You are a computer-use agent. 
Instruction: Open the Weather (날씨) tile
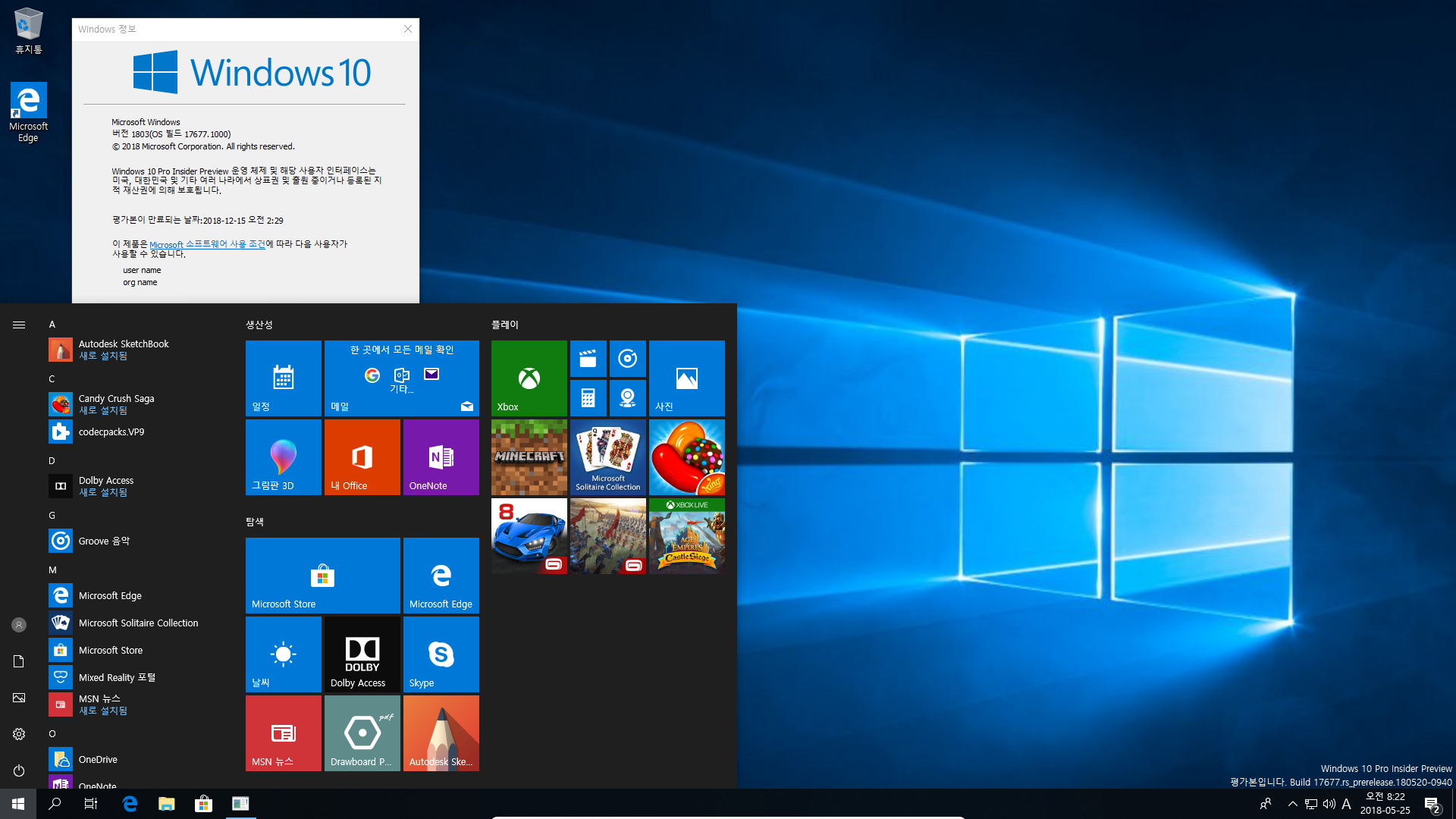click(284, 654)
